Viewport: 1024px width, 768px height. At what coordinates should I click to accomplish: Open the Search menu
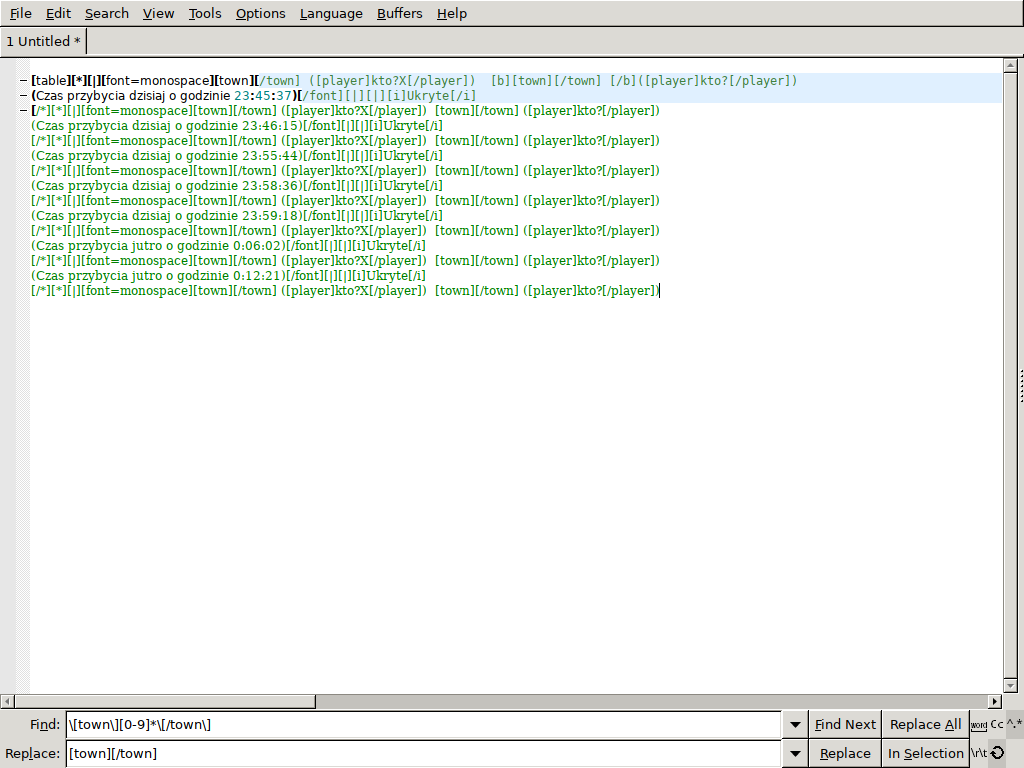coord(106,13)
